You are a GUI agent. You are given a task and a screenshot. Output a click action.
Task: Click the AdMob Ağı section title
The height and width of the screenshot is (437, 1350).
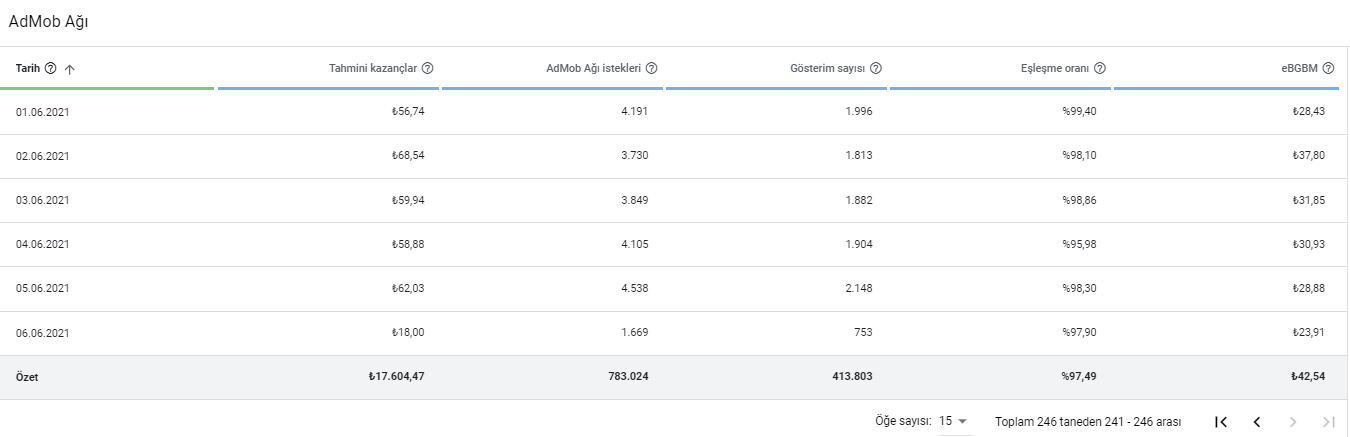pyautogui.click(x=49, y=21)
